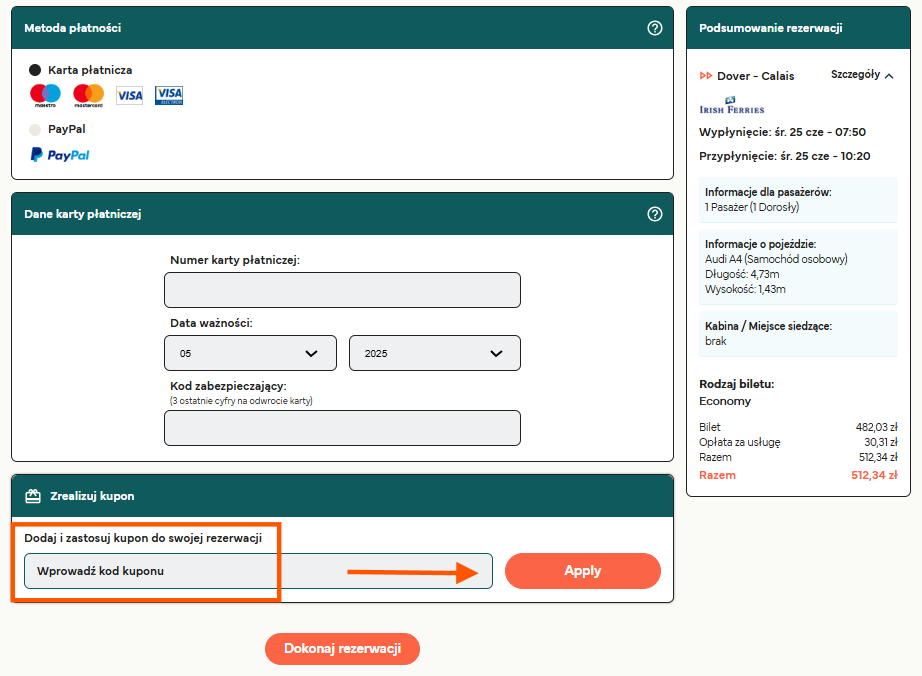Image resolution: width=922 pixels, height=676 pixels.
Task: Click the Irish Ferries logo
Action: [731, 105]
